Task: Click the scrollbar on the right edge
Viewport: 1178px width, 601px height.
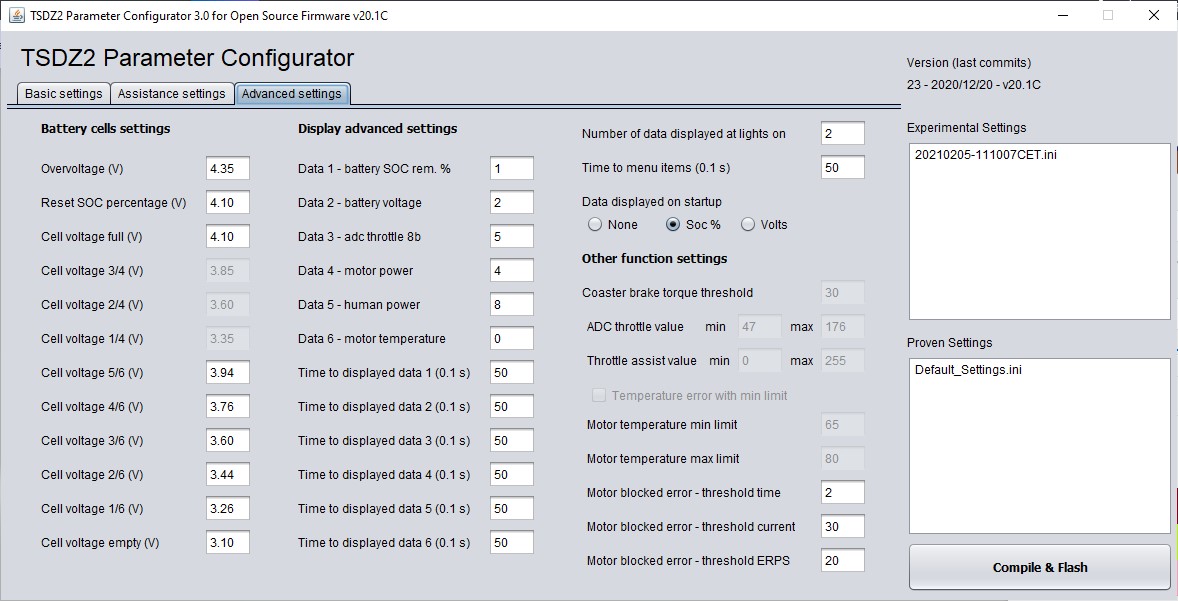Action: click(1172, 300)
